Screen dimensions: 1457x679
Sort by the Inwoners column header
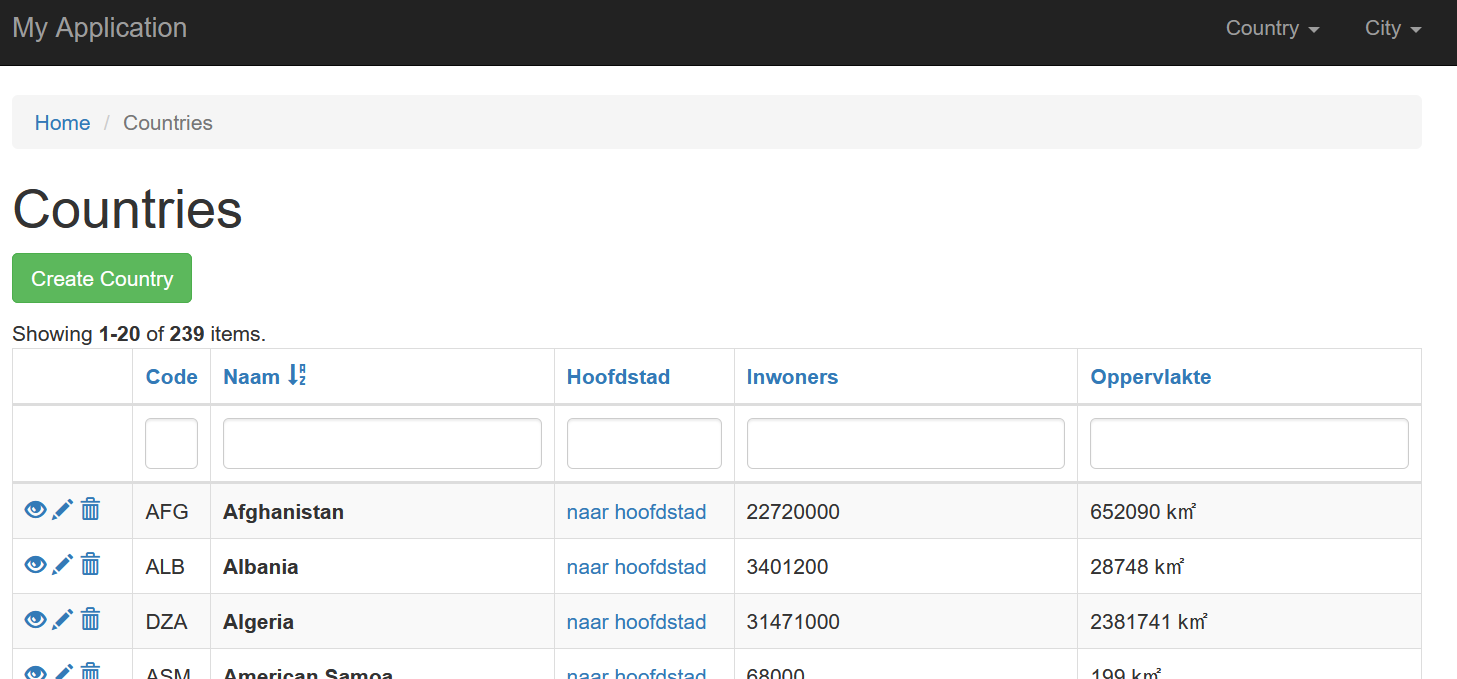point(792,377)
